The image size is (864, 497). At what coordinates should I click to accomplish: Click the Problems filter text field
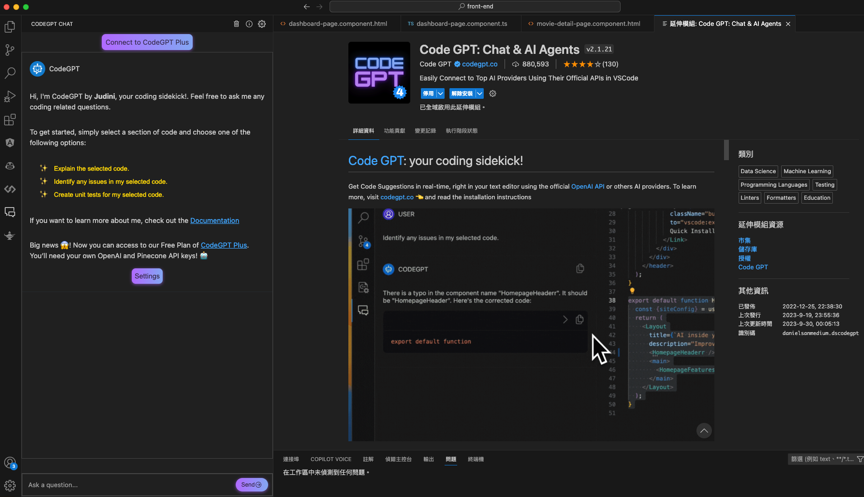[821, 459]
